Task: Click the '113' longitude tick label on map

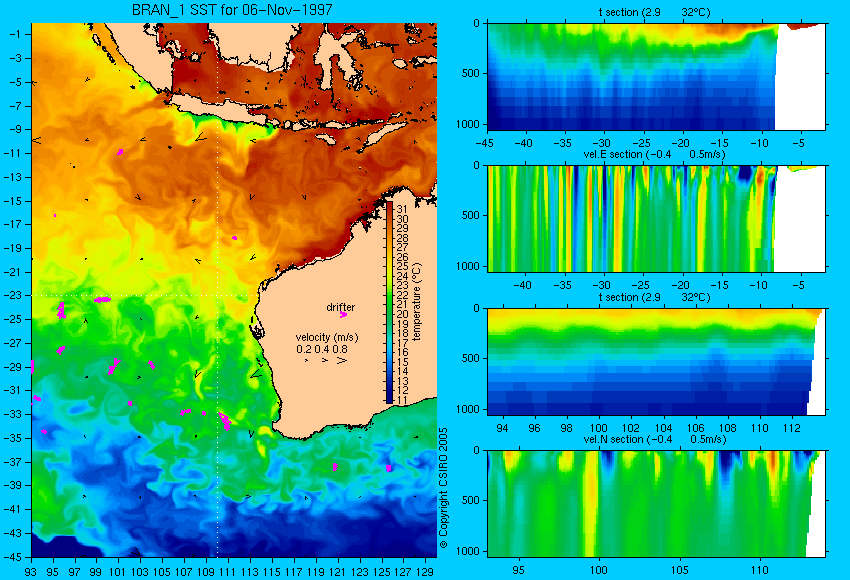Action: [250, 571]
